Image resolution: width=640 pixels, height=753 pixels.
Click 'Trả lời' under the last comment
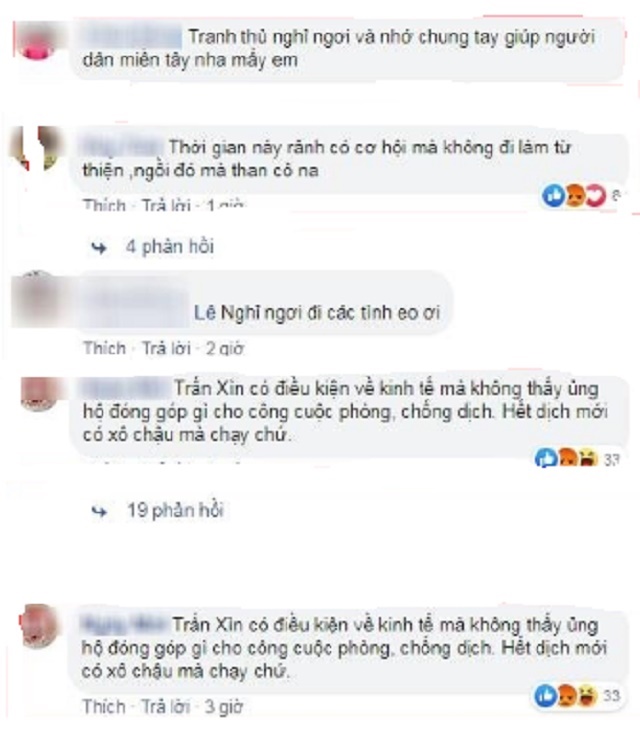[166, 707]
